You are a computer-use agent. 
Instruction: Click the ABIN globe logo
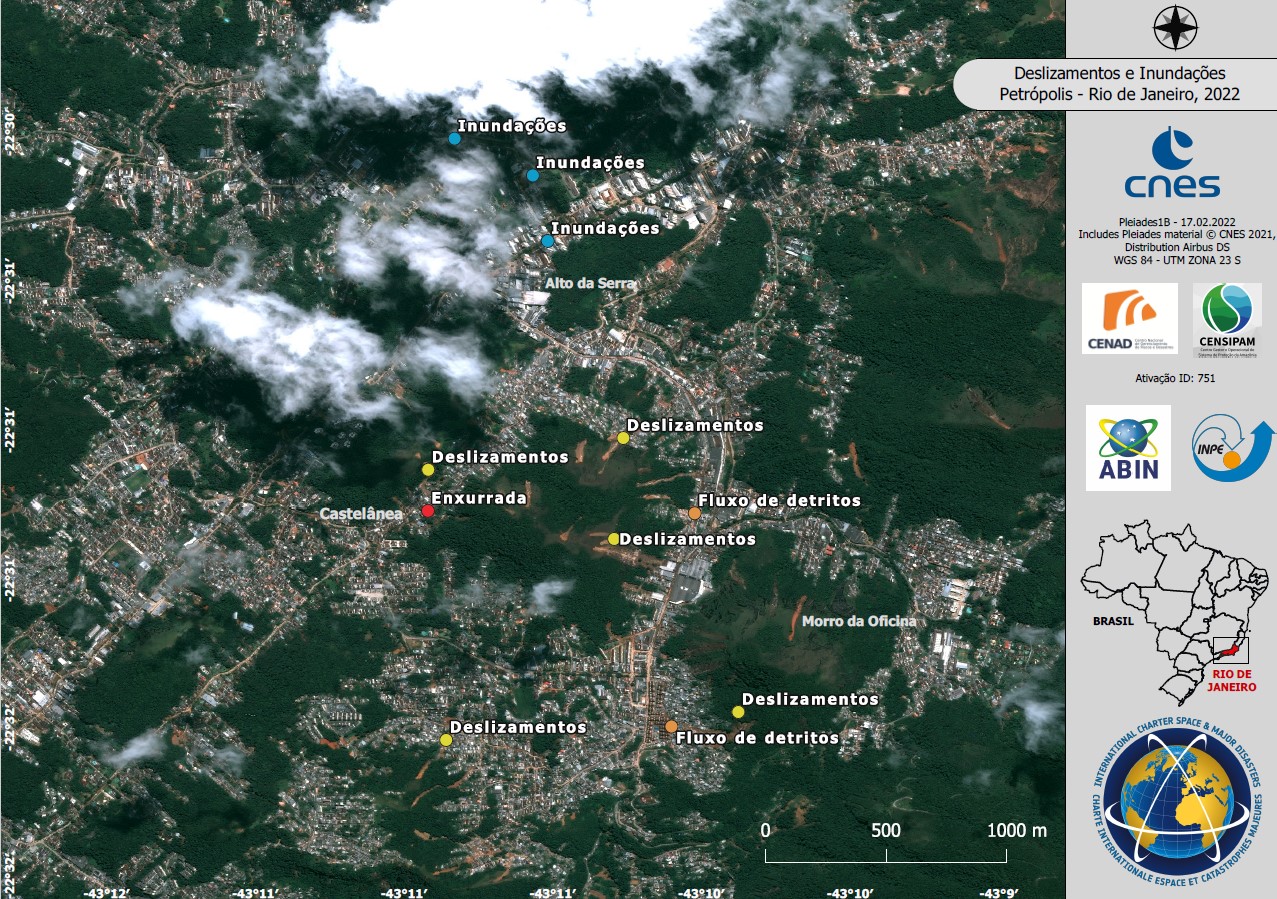(1128, 448)
